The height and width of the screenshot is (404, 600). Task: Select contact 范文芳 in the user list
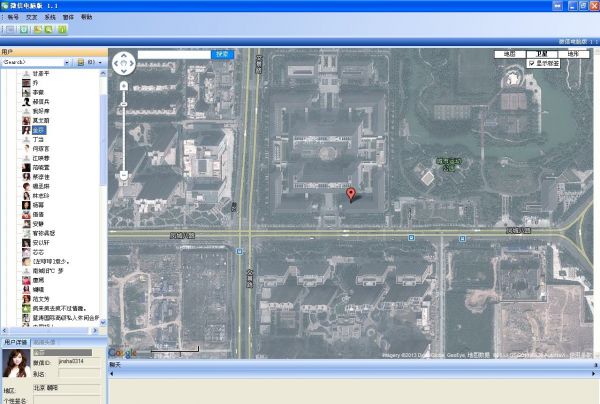pyautogui.click(x=41, y=299)
